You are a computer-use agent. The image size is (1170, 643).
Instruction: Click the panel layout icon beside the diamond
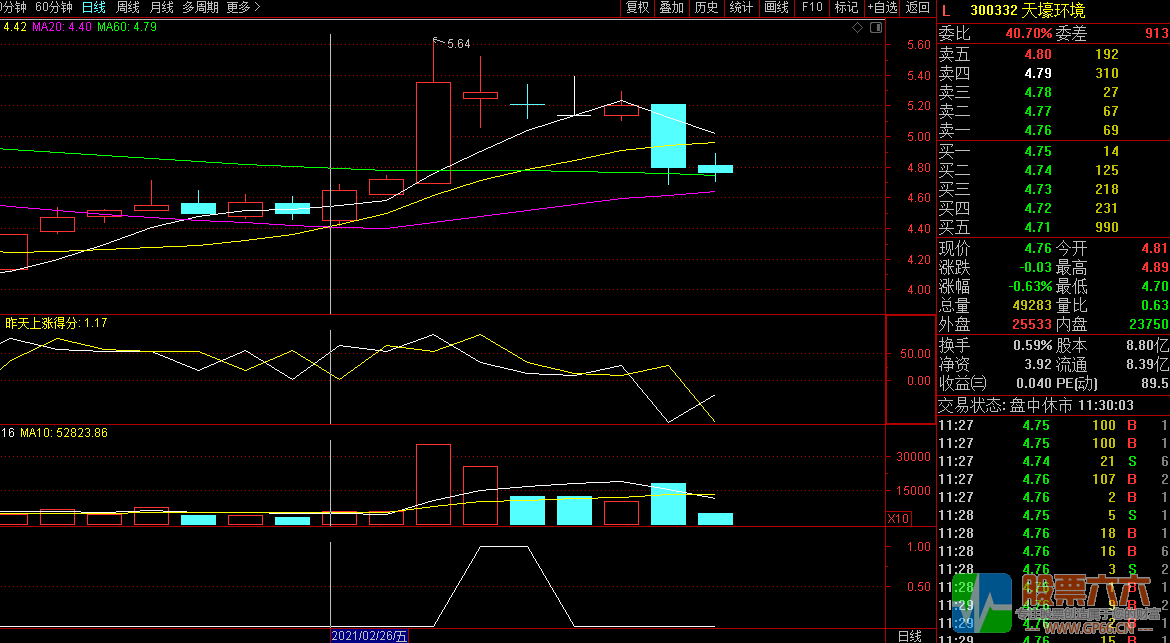[876, 28]
